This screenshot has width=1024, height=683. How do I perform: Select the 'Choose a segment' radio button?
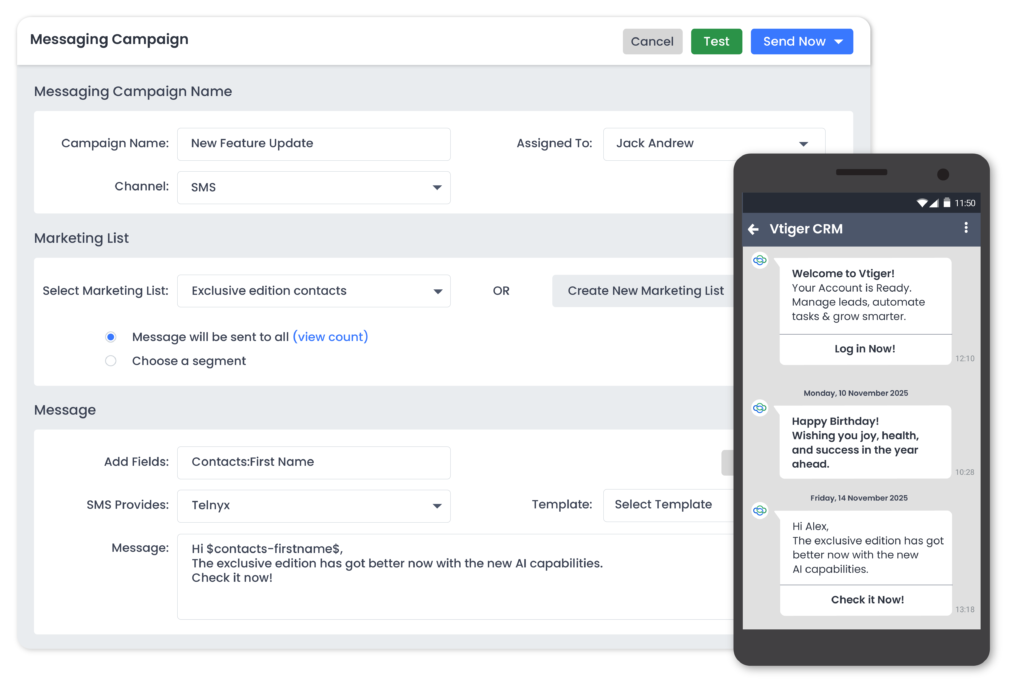(x=111, y=361)
